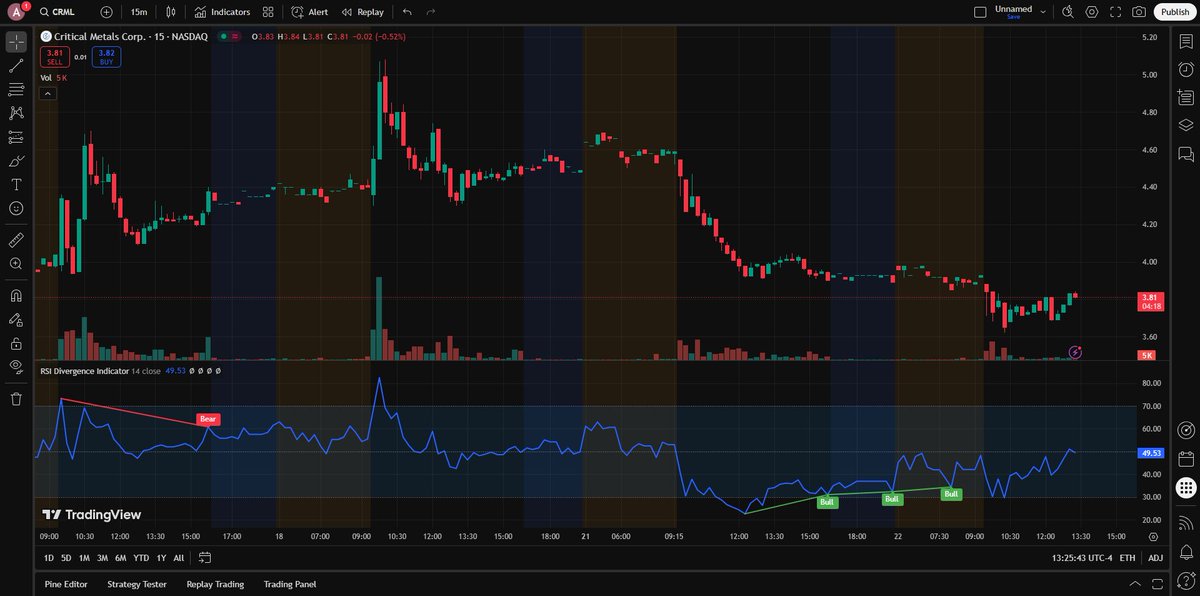Open the Go to date calendar
Image resolution: width=1200 pixels, height=596 pixels.
tap(204, 558)
